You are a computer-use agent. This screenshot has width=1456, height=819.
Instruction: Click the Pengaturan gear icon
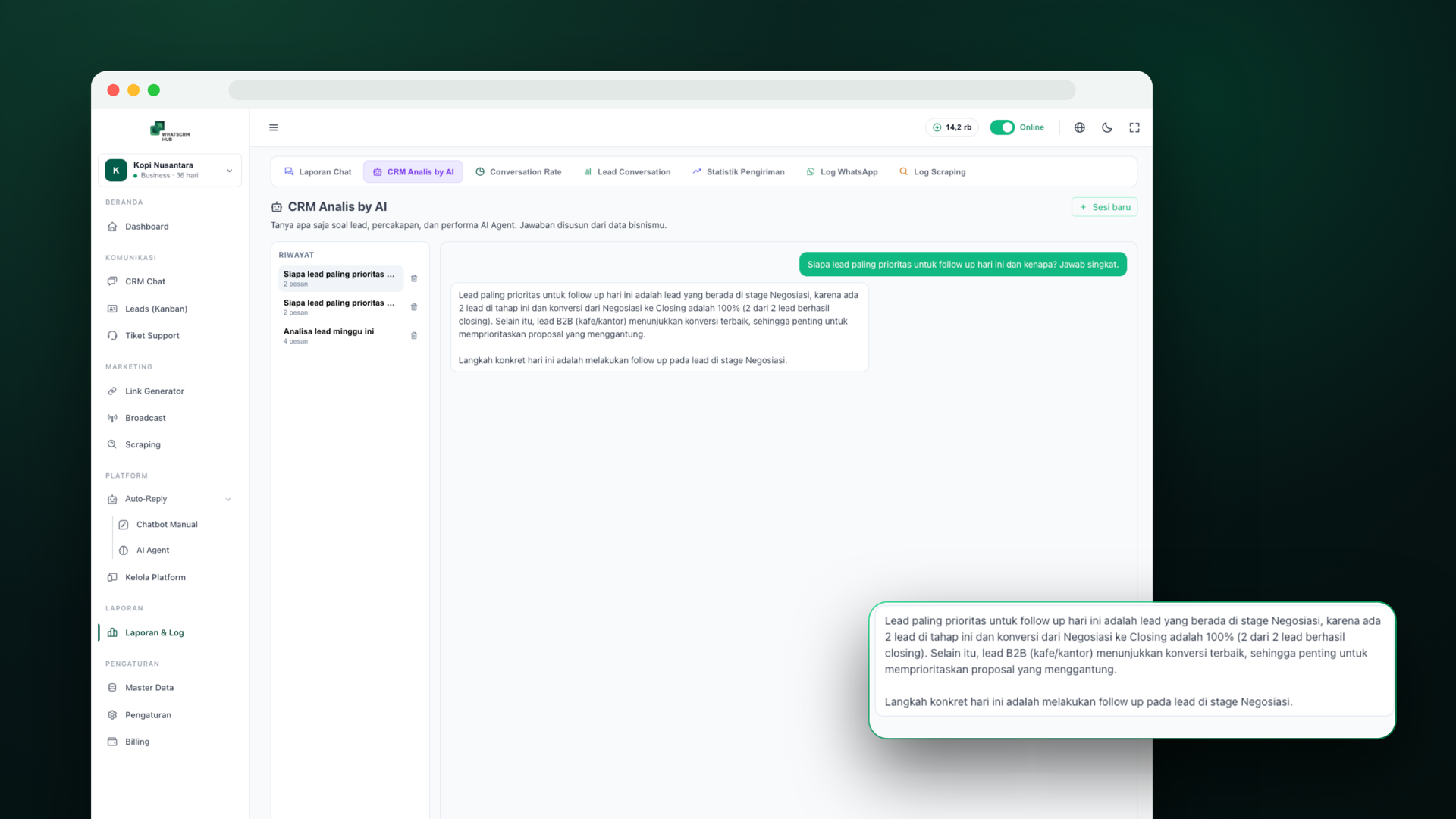pos(112,715)
